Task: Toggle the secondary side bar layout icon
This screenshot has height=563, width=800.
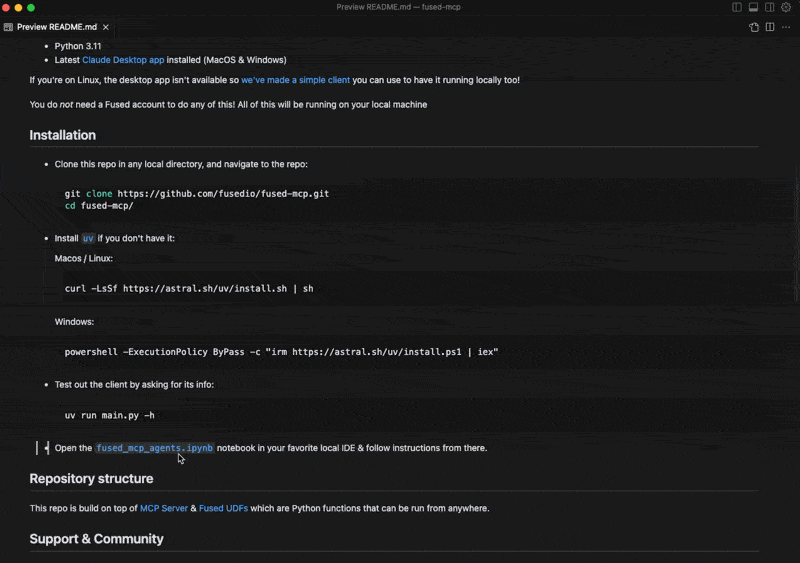Action: [x=769, y=7]
